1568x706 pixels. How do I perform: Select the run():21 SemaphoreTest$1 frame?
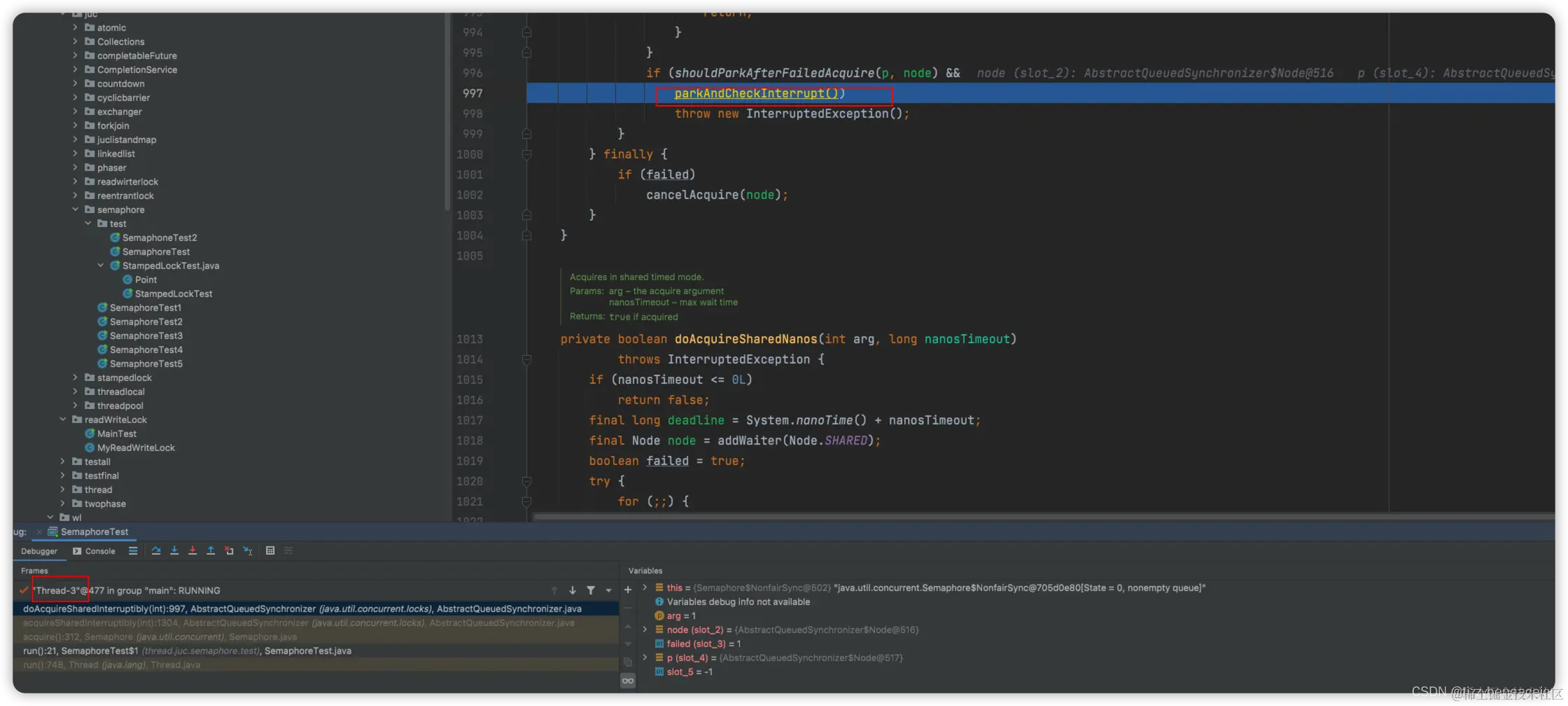pyautogui.click(x=316, y=651)
